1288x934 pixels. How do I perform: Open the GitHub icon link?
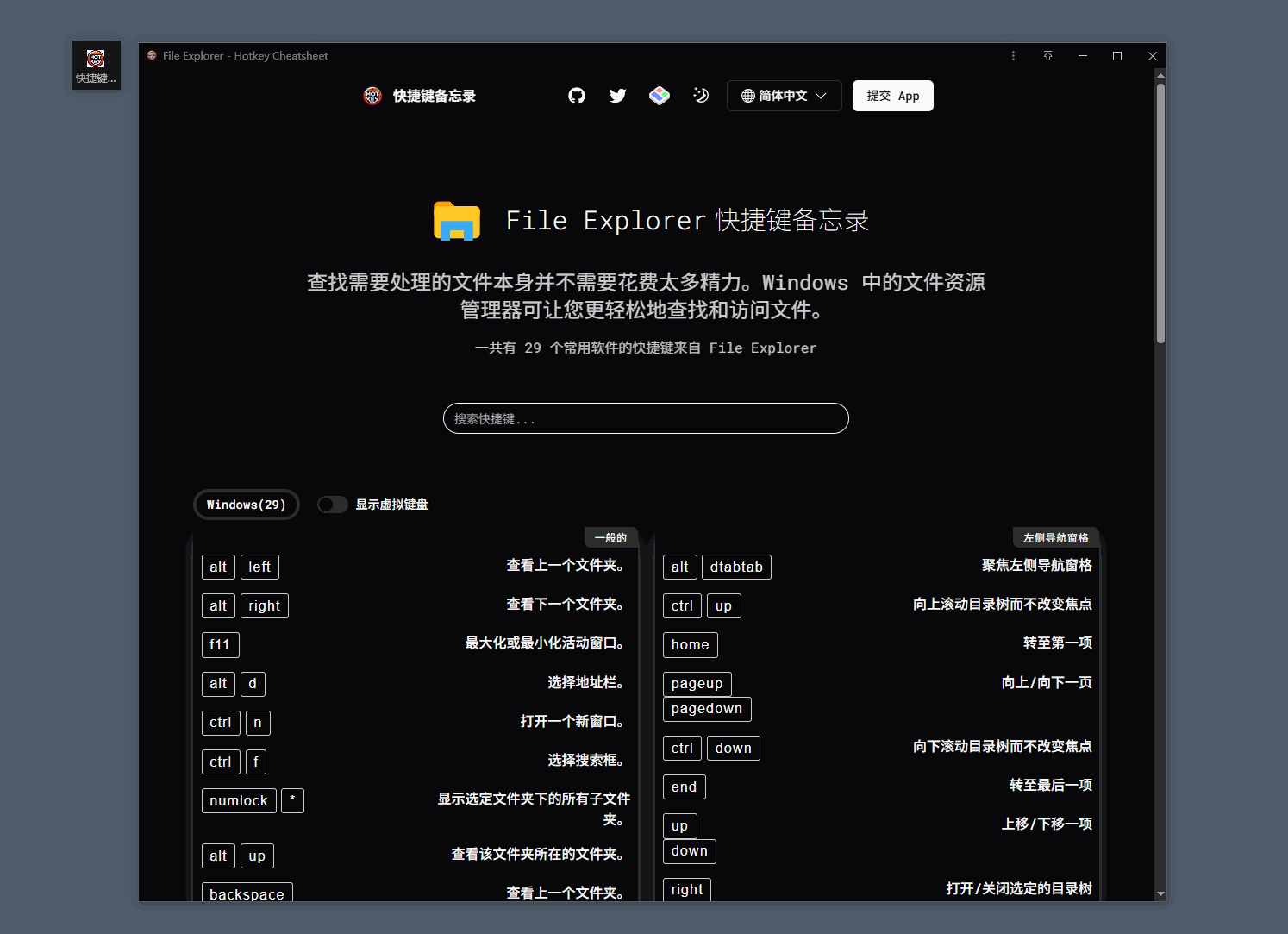click(577, 96)
